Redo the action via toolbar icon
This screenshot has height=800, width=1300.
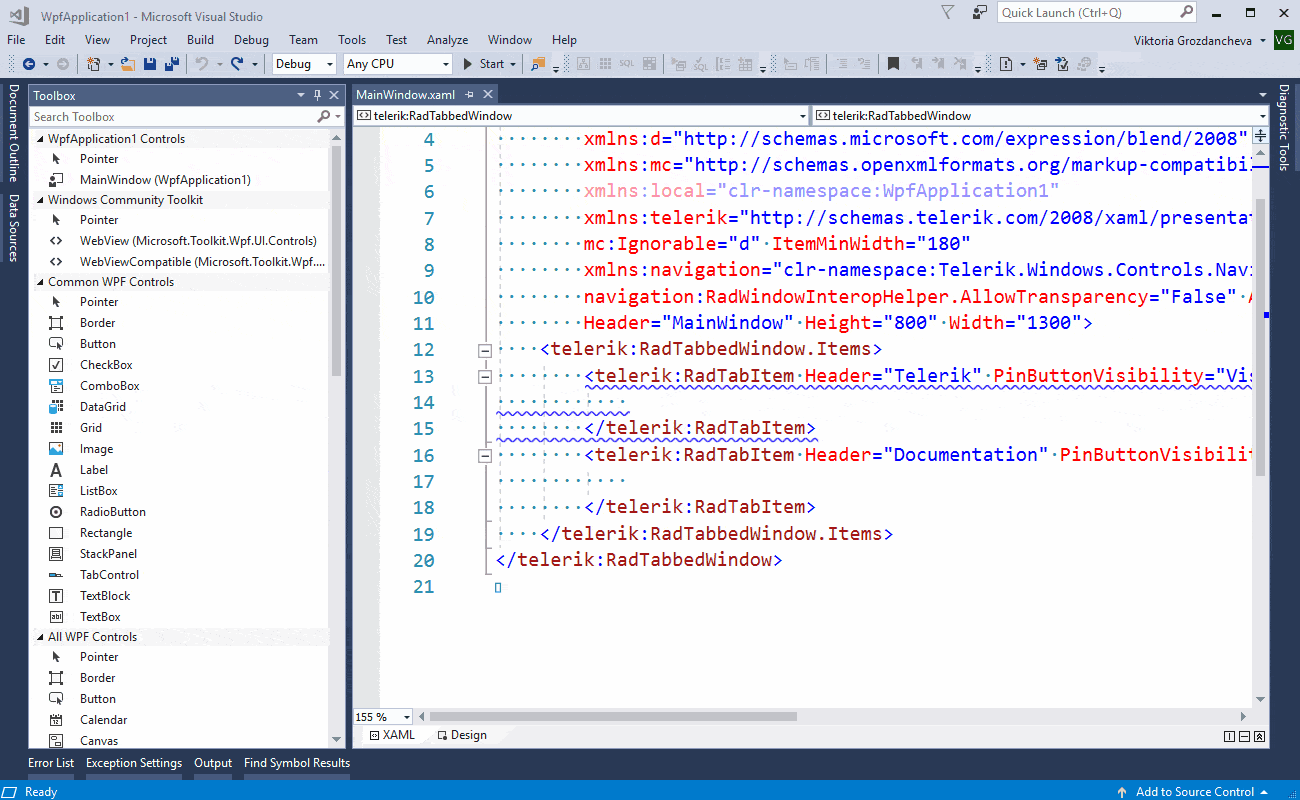[x=237, y=64]
